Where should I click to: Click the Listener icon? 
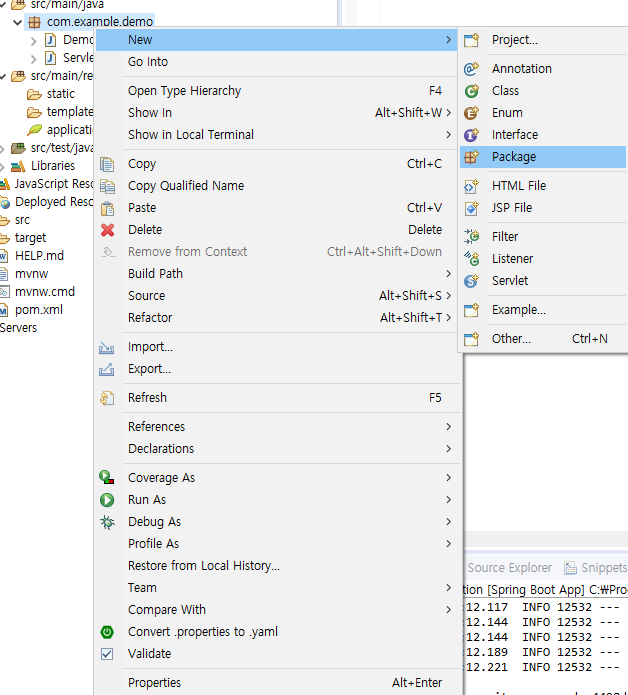(471, 258)
